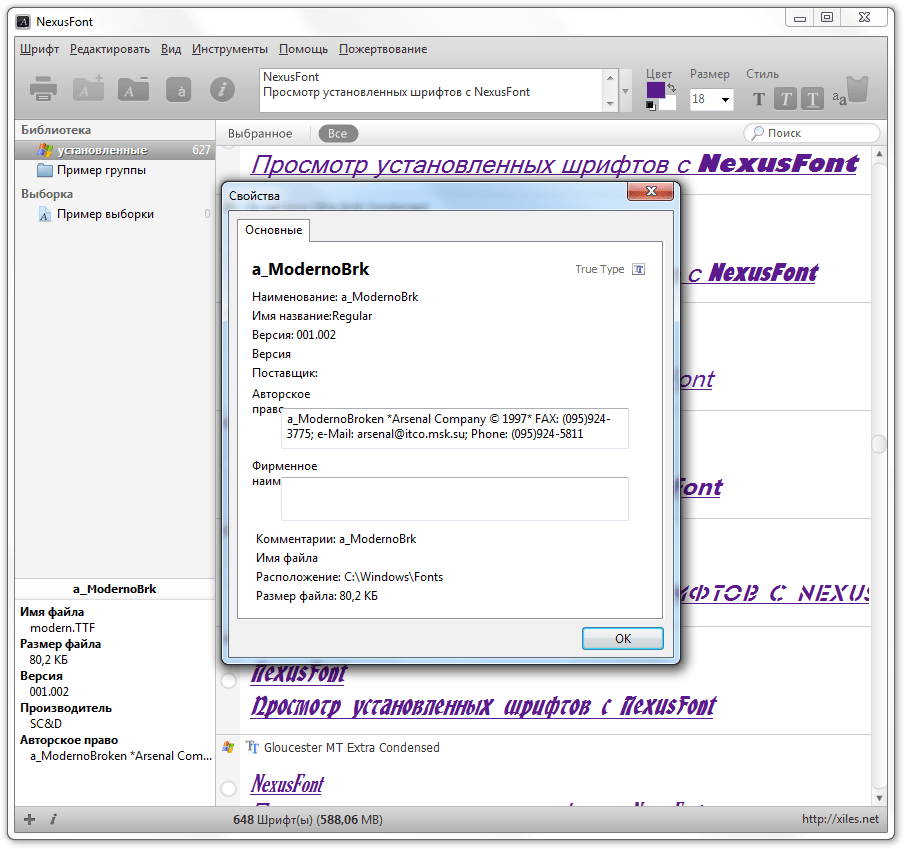Click the swap colors arrows icon
Image resolution: width=905 pixels, height=849 pixels.
click(x=671, y=88)
